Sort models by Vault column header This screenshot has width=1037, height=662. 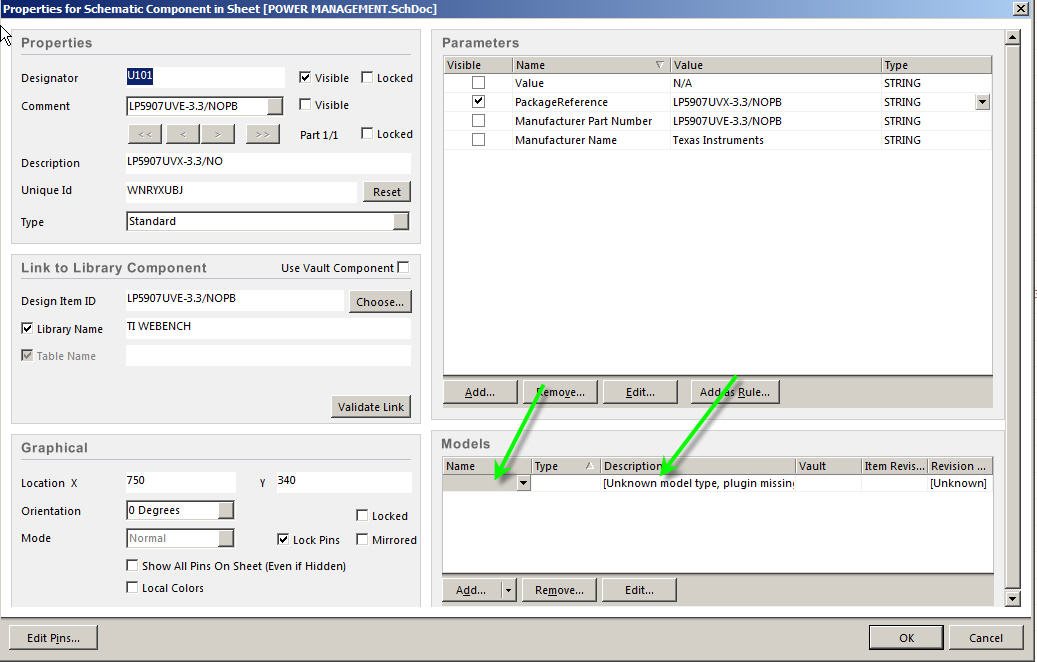(829, 466)
